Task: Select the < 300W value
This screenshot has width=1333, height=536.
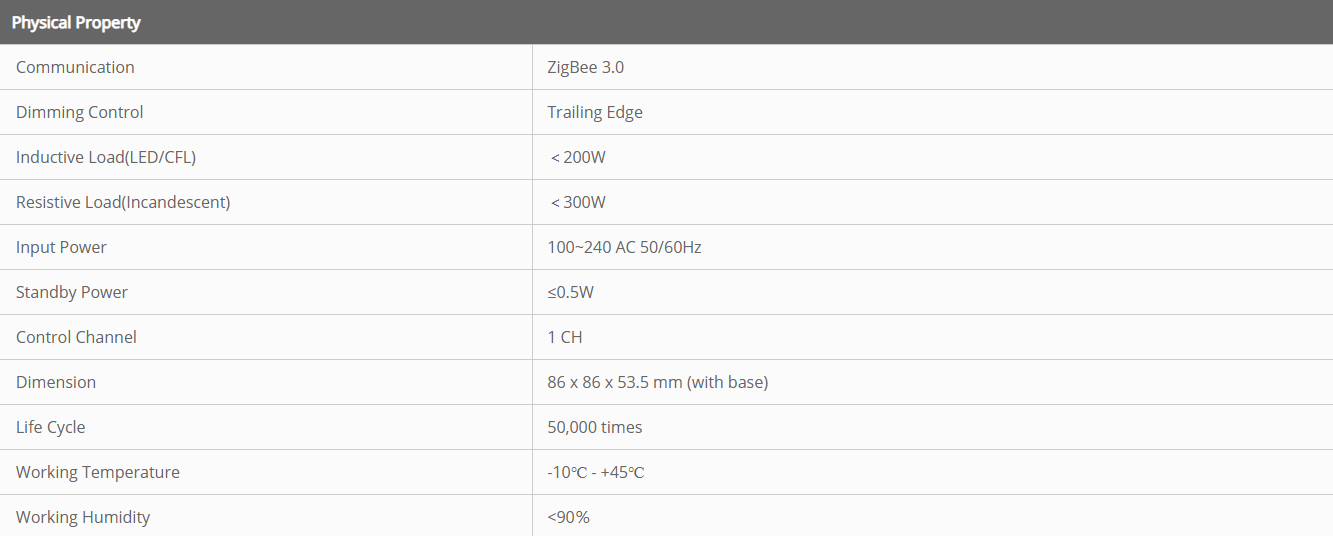Action: 578,202
